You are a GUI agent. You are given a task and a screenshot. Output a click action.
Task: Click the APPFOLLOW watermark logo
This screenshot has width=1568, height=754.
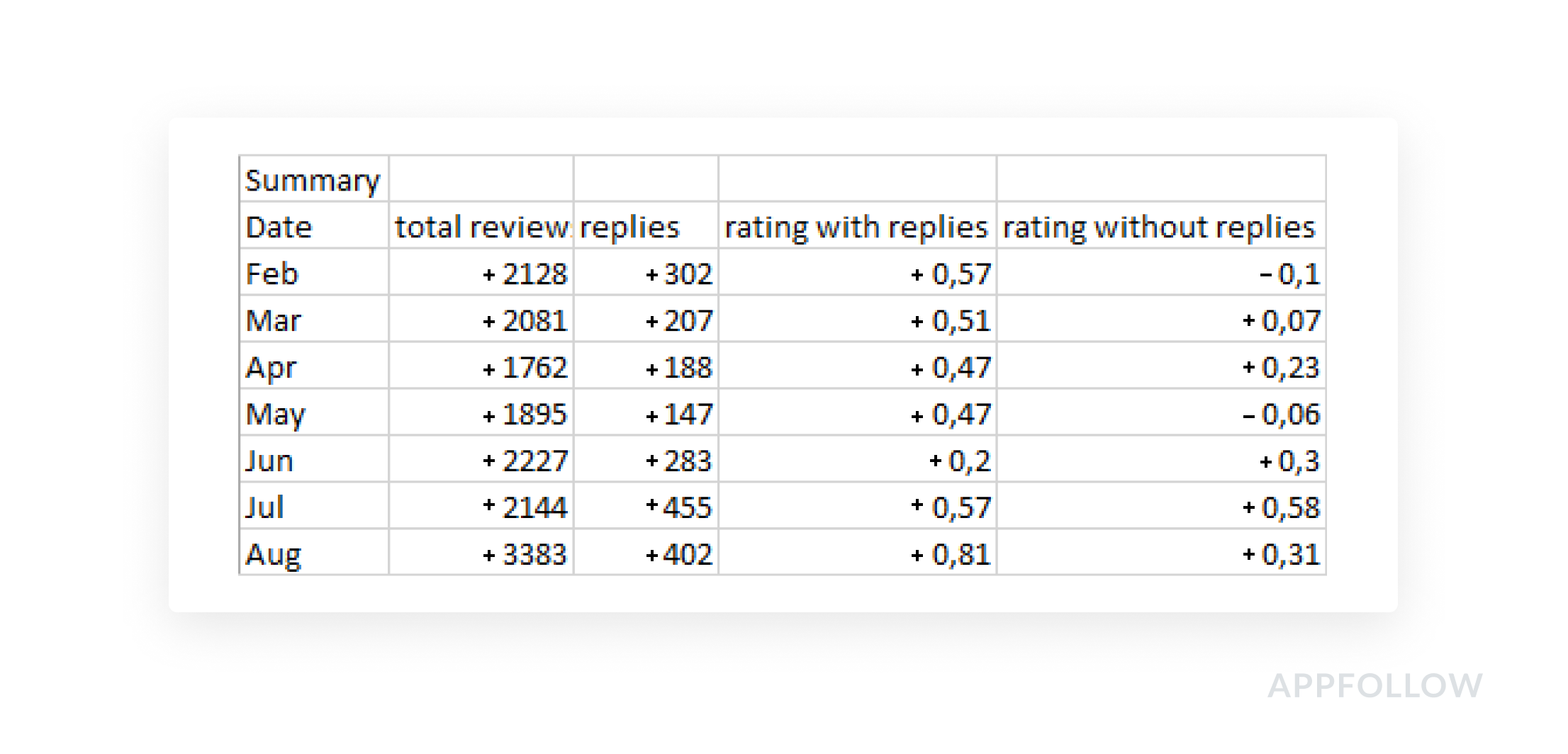(x=1374, y=685)
